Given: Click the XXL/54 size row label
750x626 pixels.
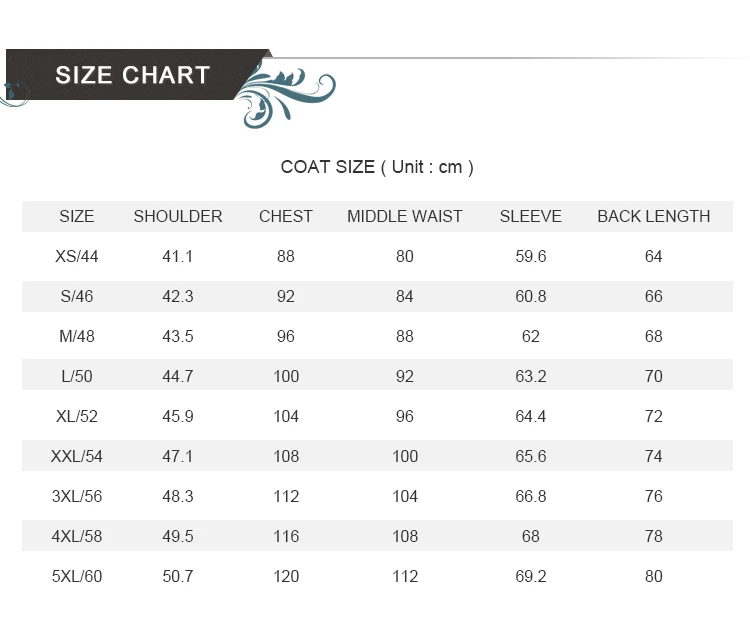Looking at the screenshot, I should coord(77,456).
